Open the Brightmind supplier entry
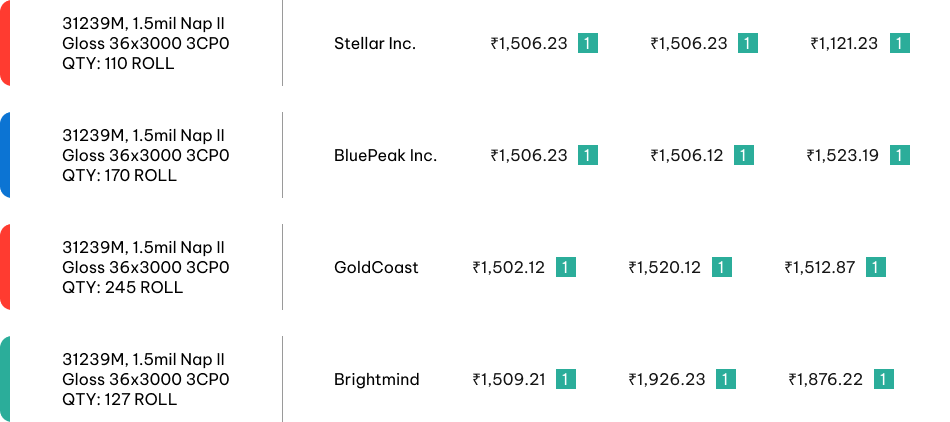950x422 pixels. [376, 380]
